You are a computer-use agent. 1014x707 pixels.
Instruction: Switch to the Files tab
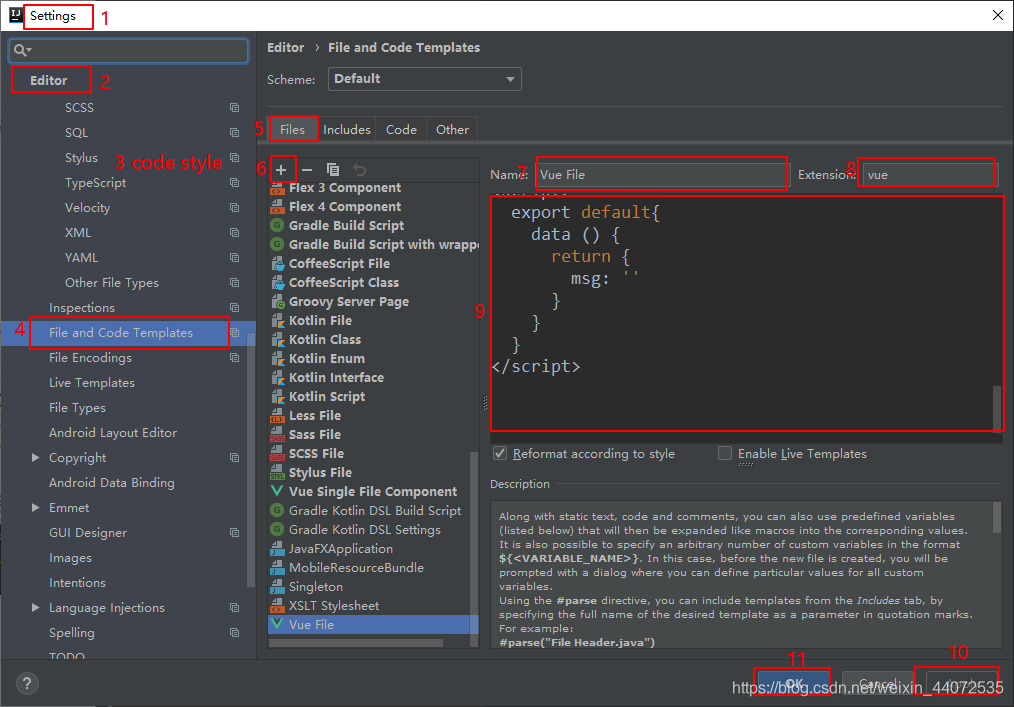point(292,129)
